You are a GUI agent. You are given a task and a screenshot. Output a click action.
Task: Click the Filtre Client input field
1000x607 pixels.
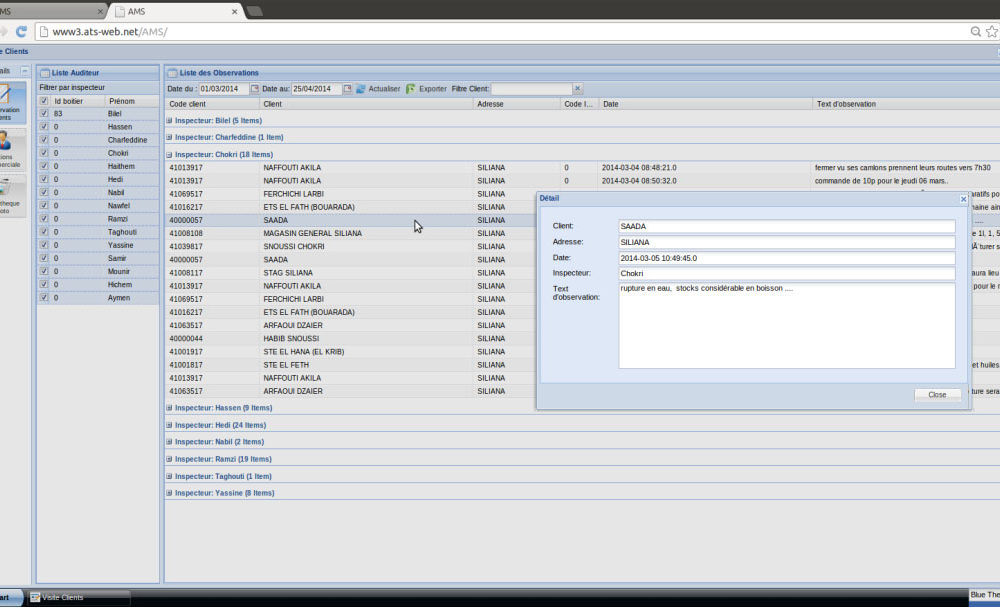pos(530,89)
